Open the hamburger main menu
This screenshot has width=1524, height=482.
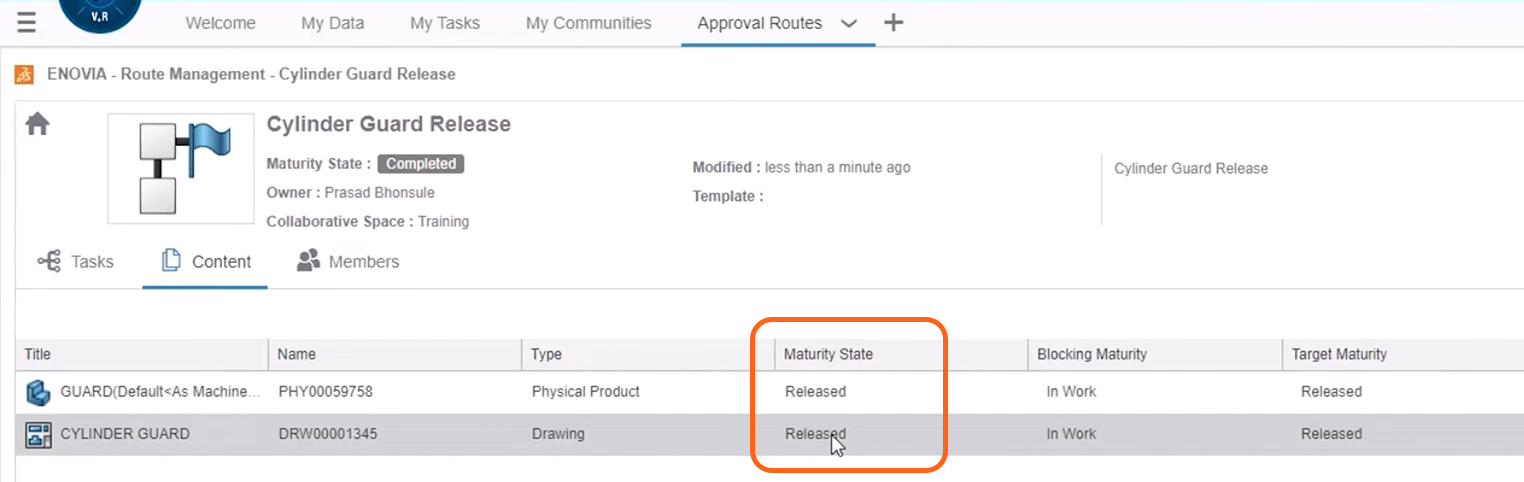(x=27, y=22)
